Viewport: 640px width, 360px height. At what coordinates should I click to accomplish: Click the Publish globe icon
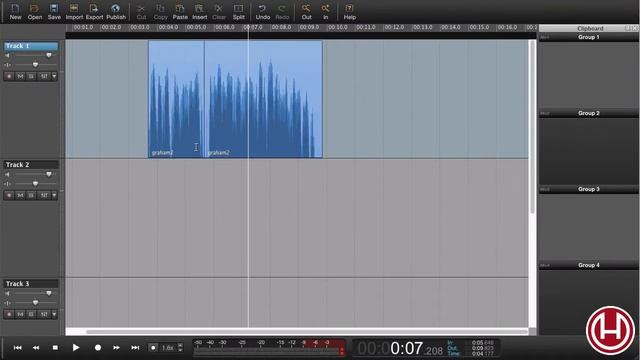tap(116, 12)
